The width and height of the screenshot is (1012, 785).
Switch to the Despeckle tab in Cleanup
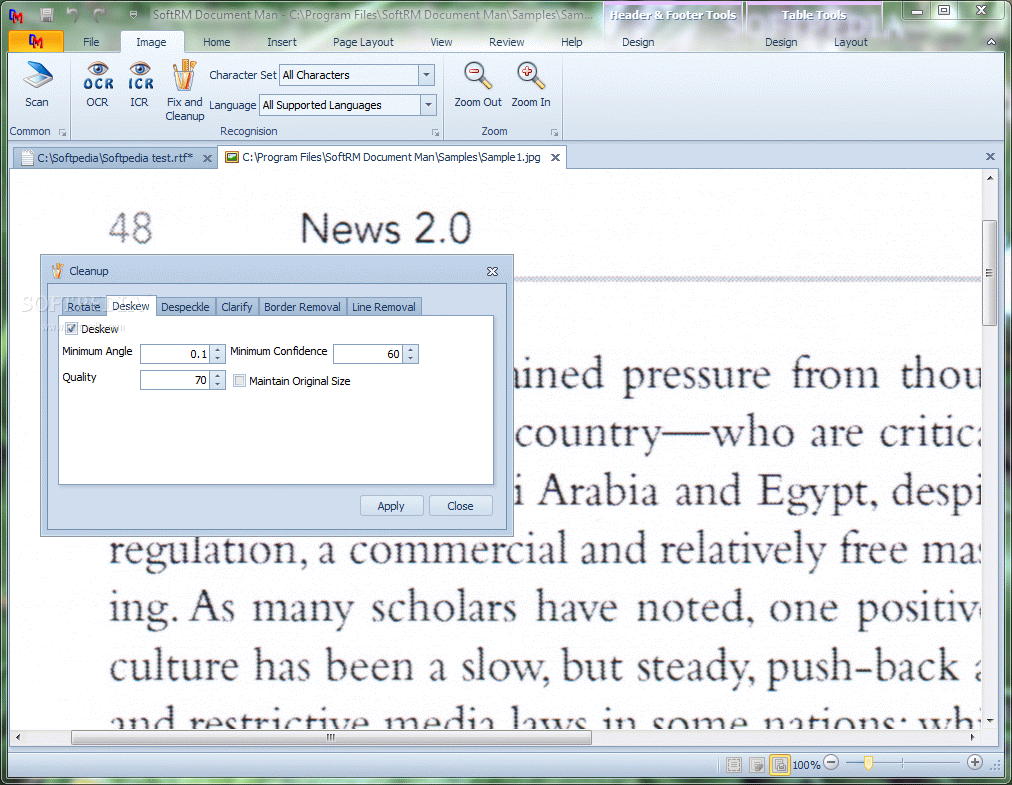(185, 307)
